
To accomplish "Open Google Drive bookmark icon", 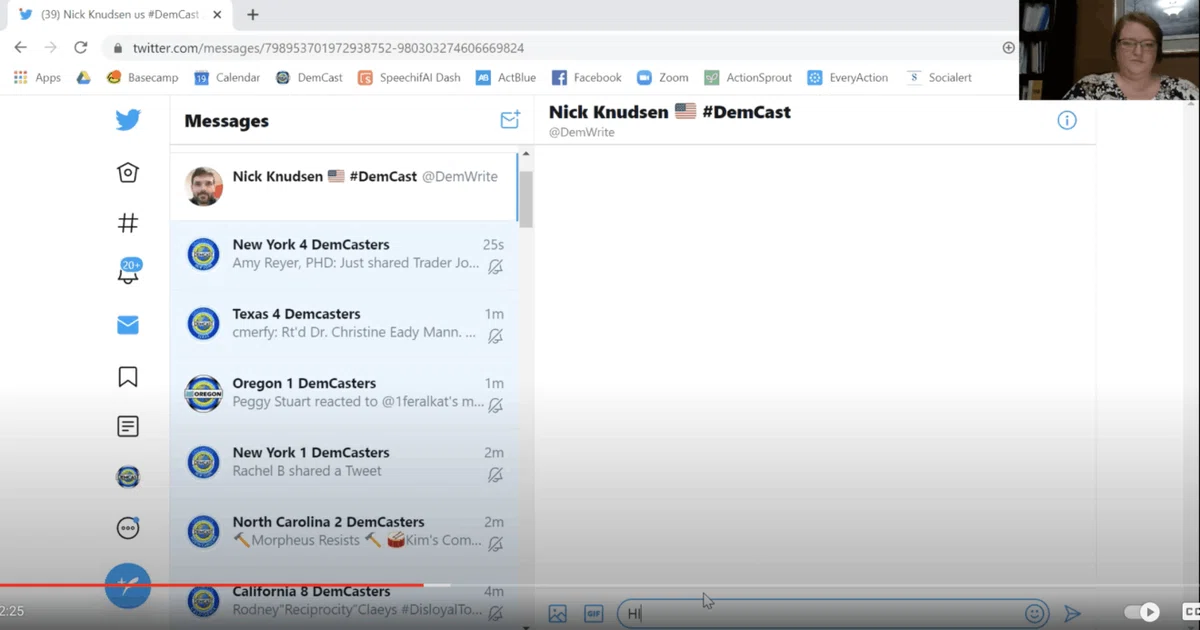I will coord(84,77).
